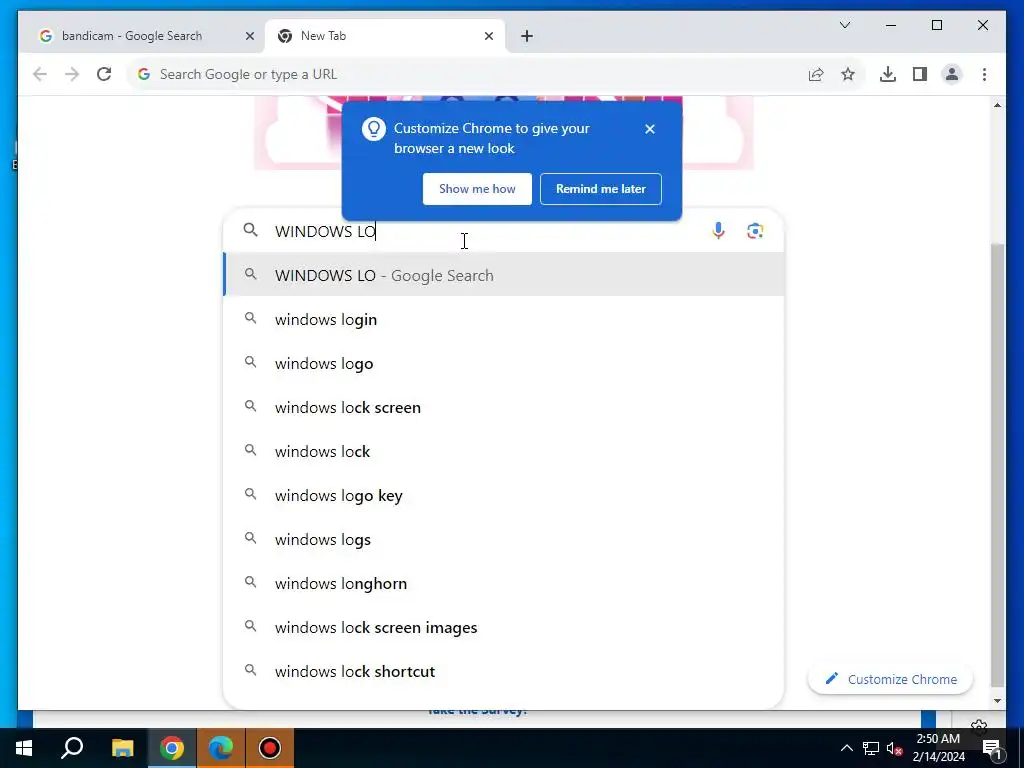Image resolution: width=1024 pixels, height=768 pixels.
Task: Open Google Lens image search icon
Action: click(755, 231)
